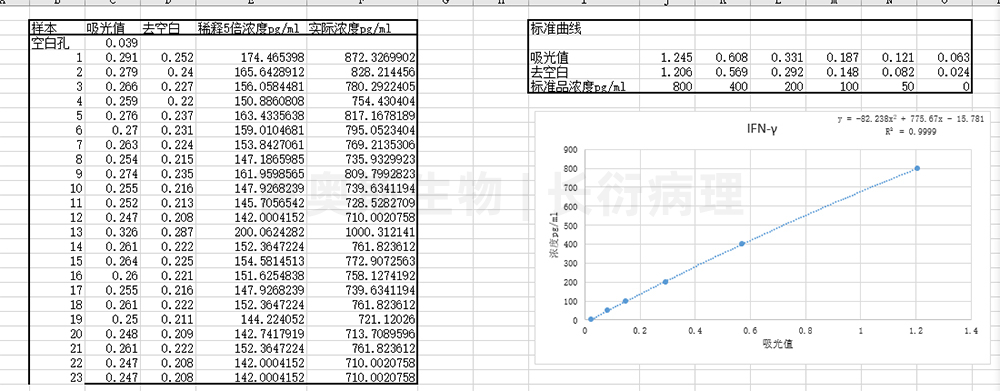The height and width of the screenshot is (391, 1000).
Task: Select sample 1 去空白 value 0.252
Action: (x=168, y=57)
